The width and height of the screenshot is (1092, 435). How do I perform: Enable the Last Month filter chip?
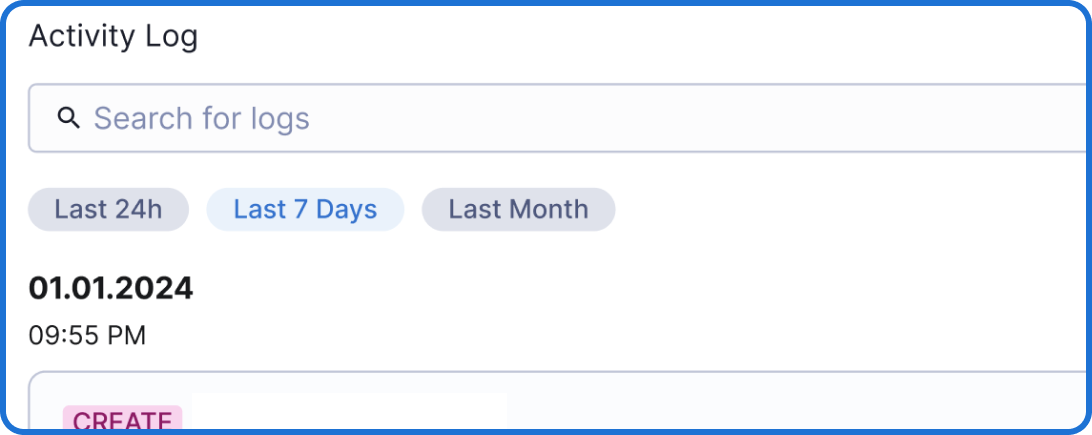(x=518, y=210)
